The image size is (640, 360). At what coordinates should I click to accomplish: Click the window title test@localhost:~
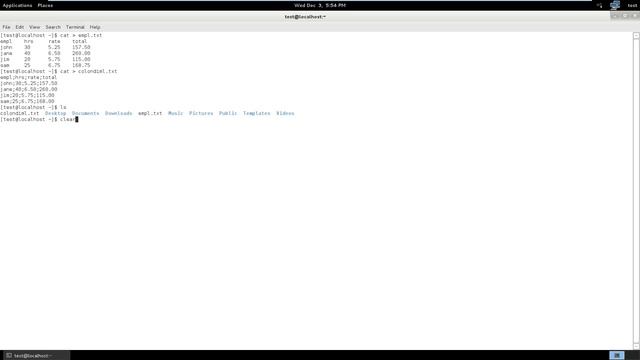(x=305, y=17)
